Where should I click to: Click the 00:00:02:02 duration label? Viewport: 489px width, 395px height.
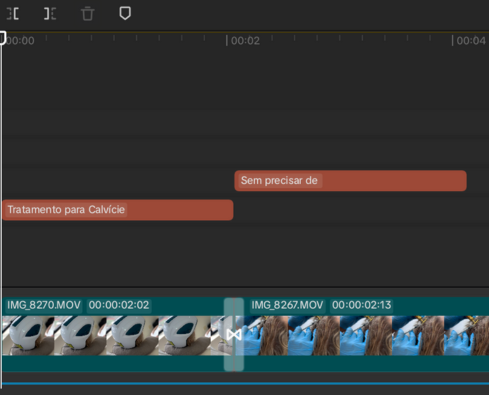point(119,305)
